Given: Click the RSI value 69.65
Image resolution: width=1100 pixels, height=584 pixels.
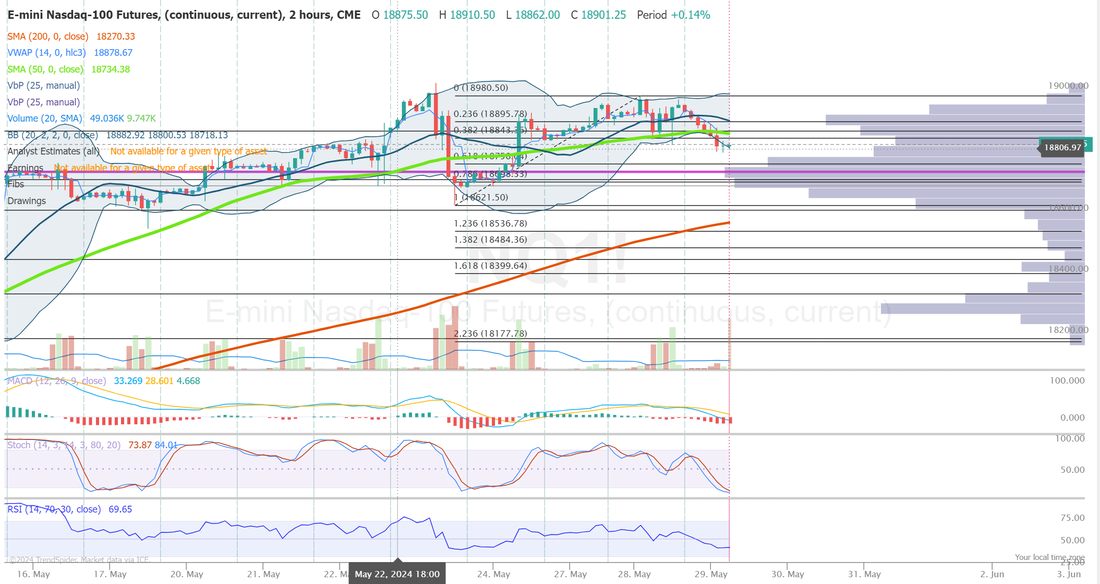Looking at the screenshot, I should (121, 510).
